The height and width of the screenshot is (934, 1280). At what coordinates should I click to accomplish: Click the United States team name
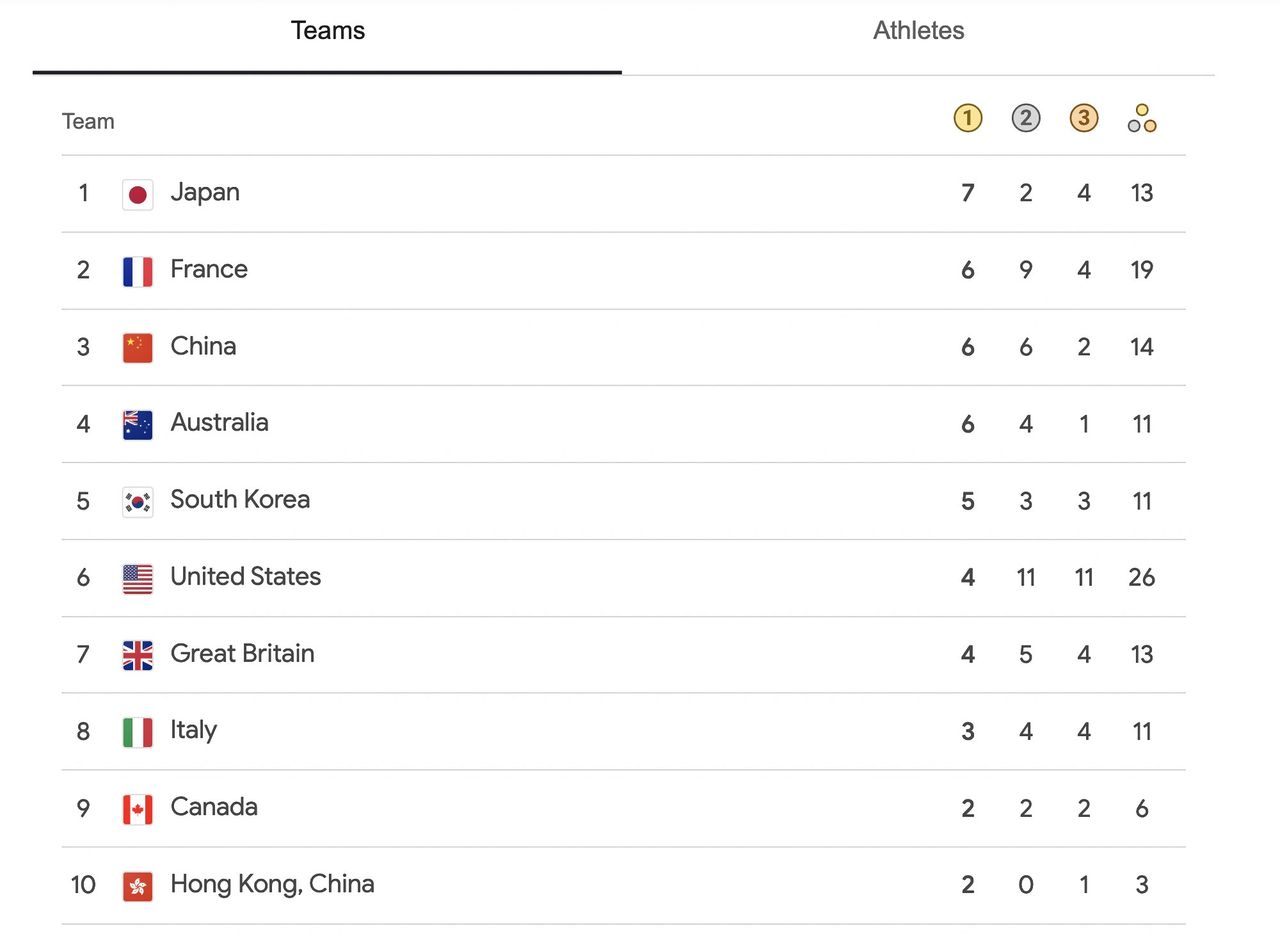[245, 577]
